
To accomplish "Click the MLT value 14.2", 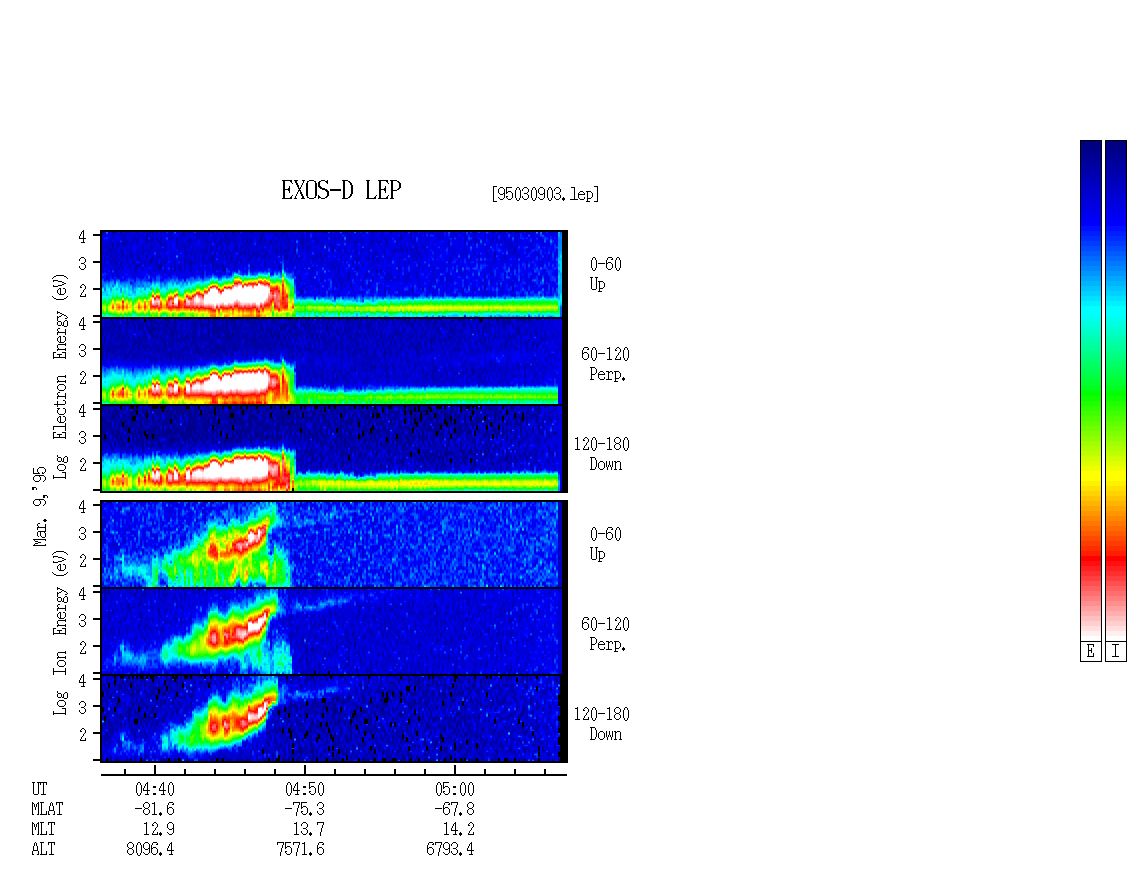I will 458,830.
